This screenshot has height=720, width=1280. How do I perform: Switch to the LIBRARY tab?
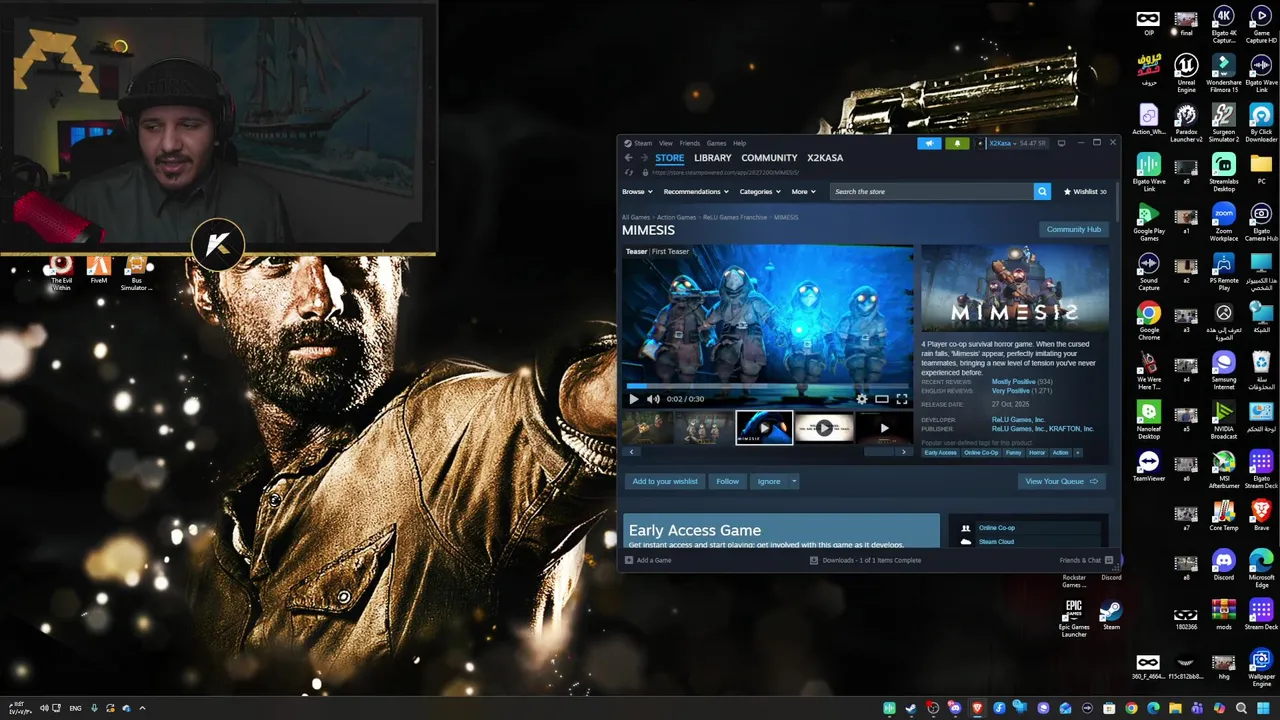point(712,158)
